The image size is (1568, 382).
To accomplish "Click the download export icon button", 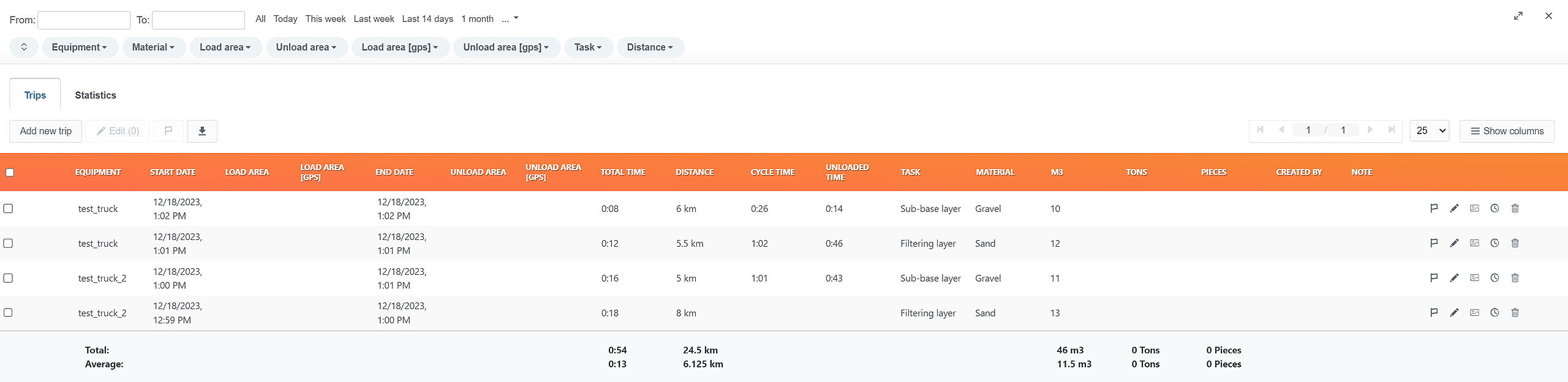I will (x=202, y=131).
